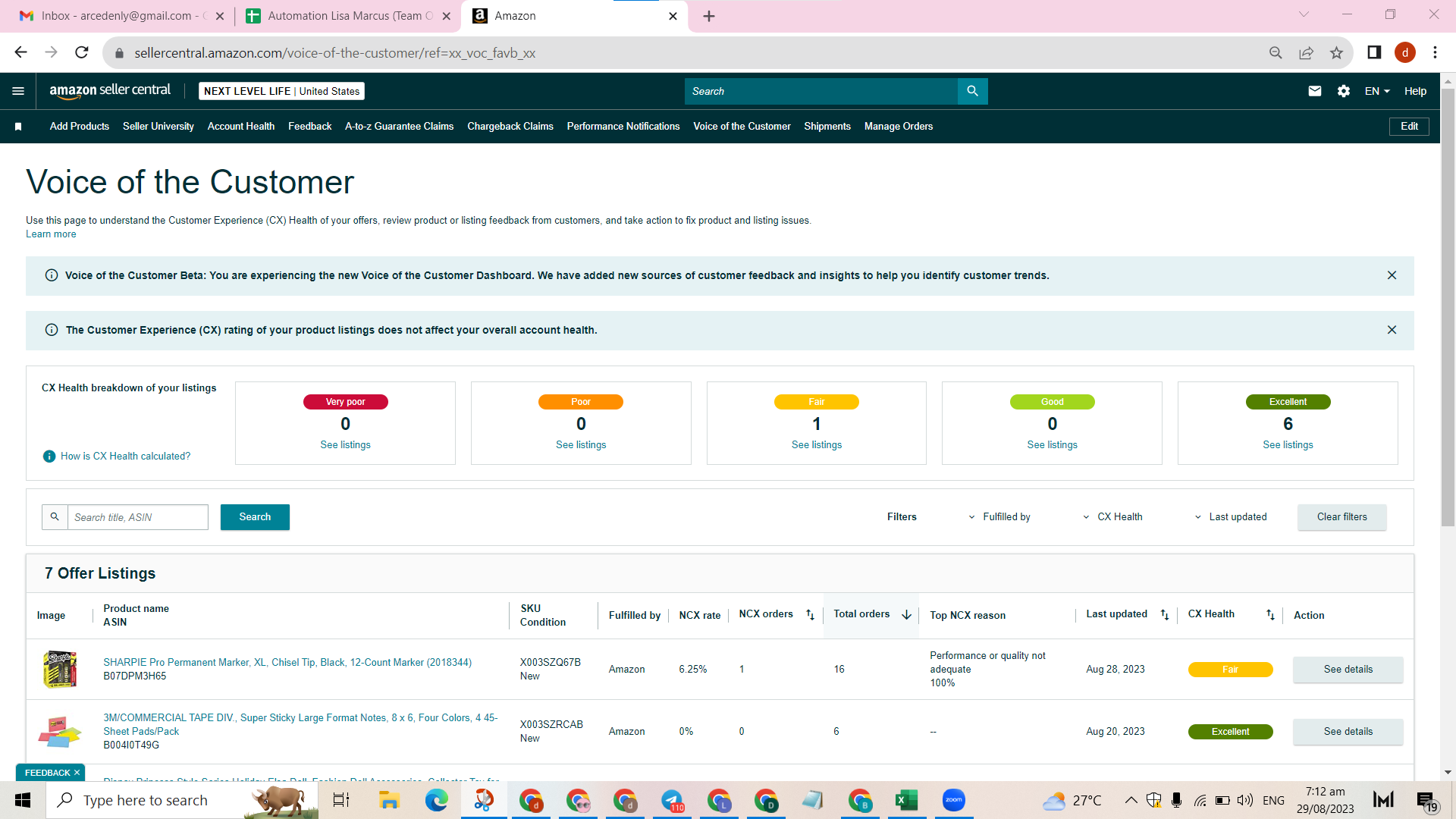This screenshot has height=819, width=1456.
Task: Bookmark this page with star icon
Action: click(x=1336, y=52)
